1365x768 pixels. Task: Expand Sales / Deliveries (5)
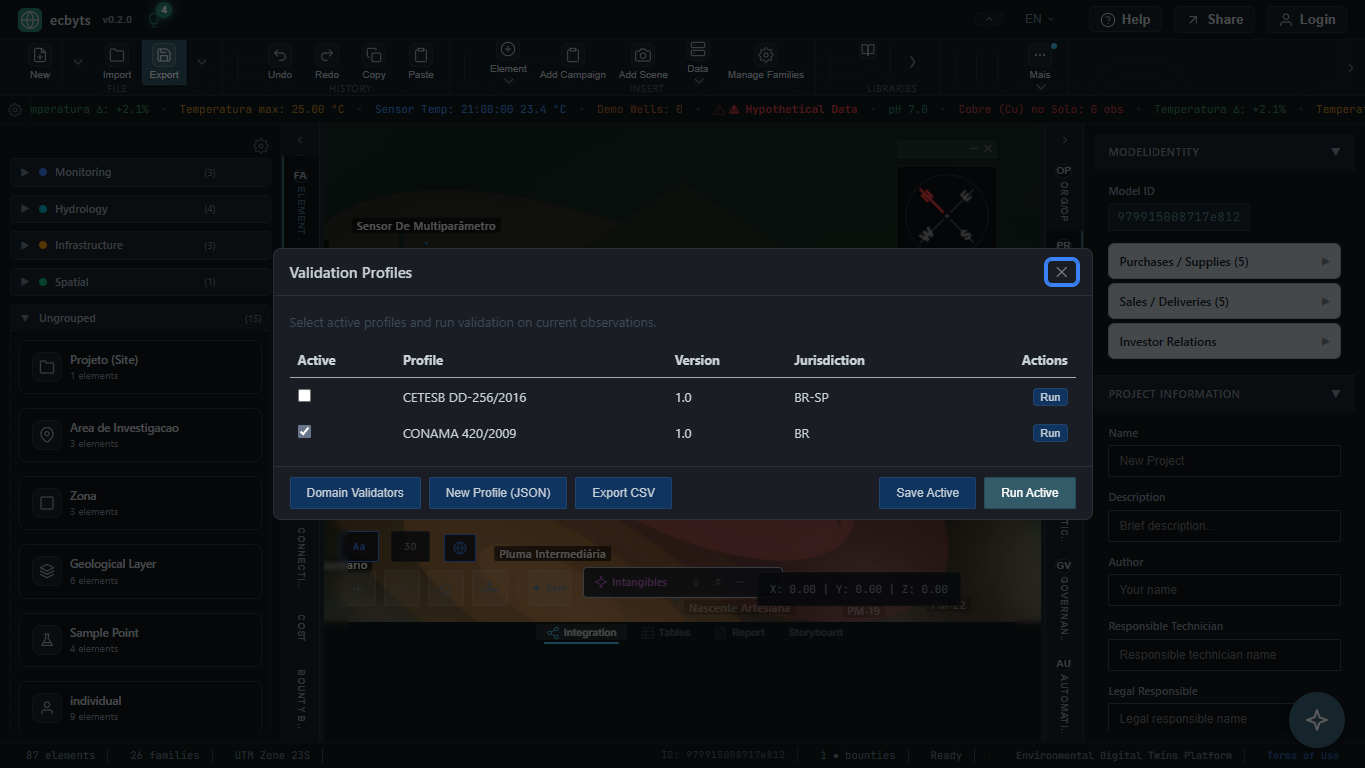1224,301
